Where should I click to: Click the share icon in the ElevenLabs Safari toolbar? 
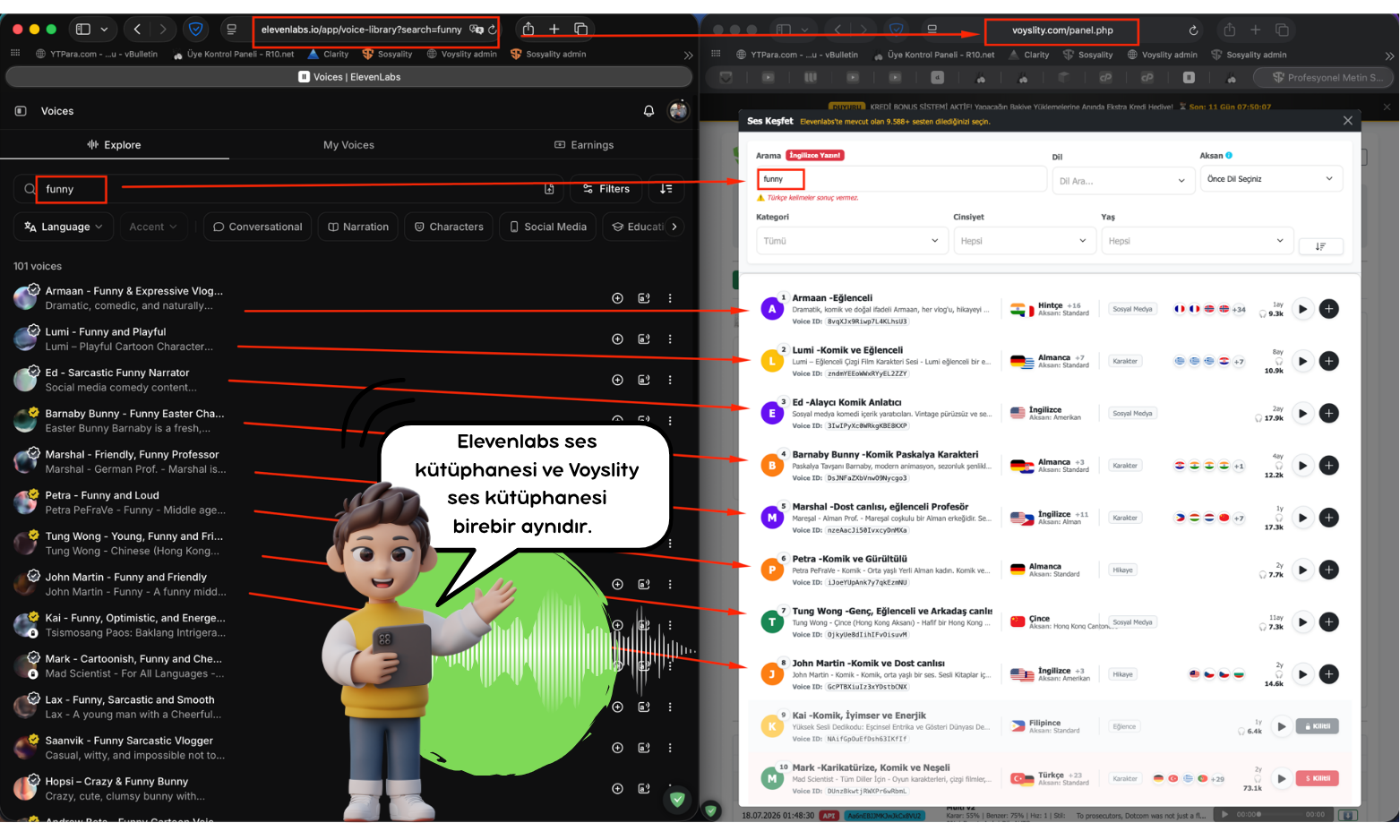click(x=528, y=29)
